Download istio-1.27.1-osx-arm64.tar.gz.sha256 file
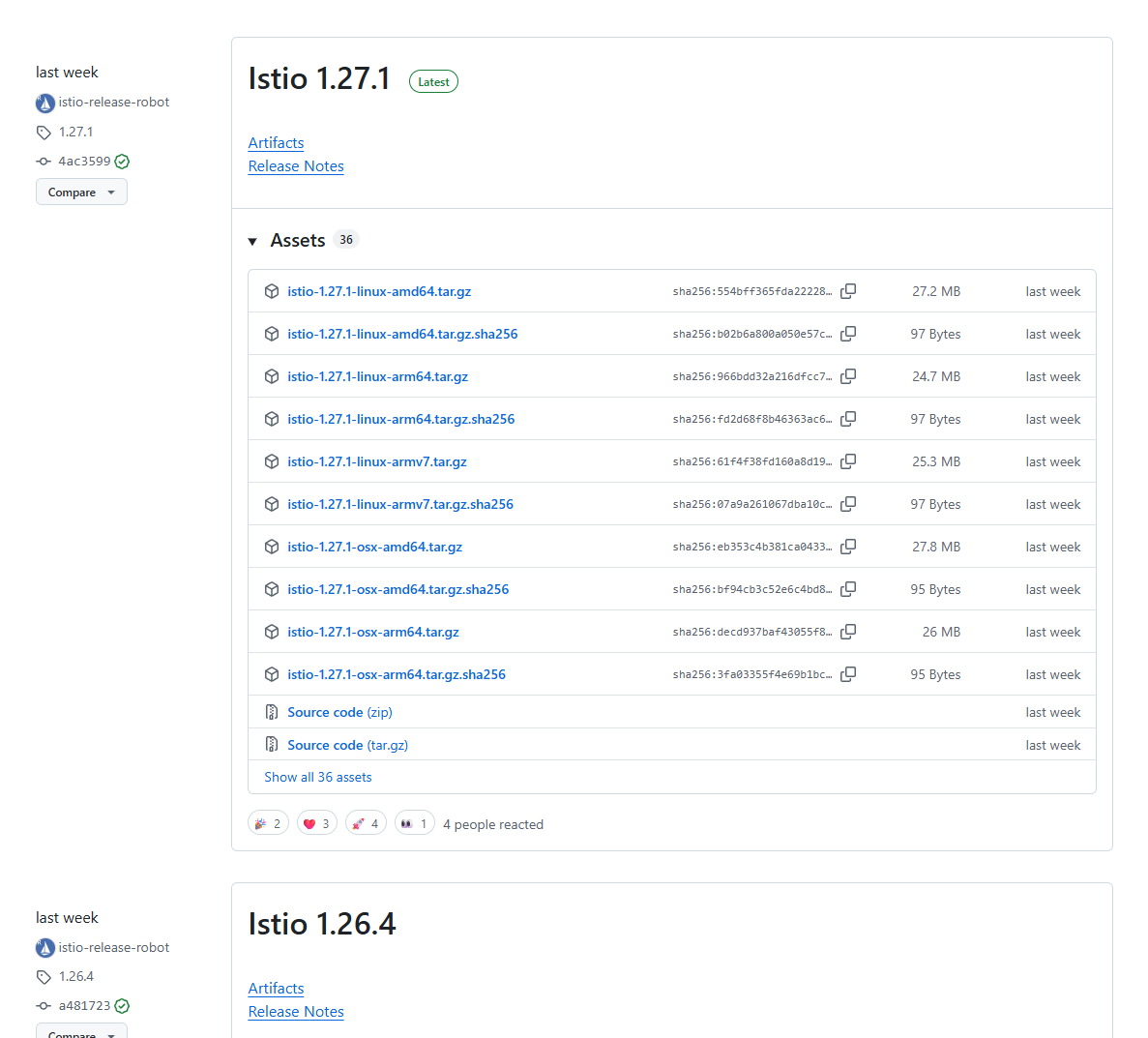This screenshot has width=1148, height=1038. [397, 673]
